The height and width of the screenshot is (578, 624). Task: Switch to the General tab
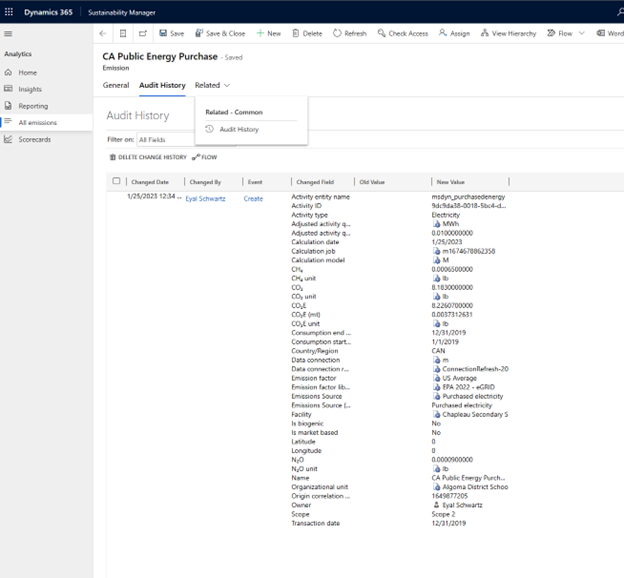[116, 85]
